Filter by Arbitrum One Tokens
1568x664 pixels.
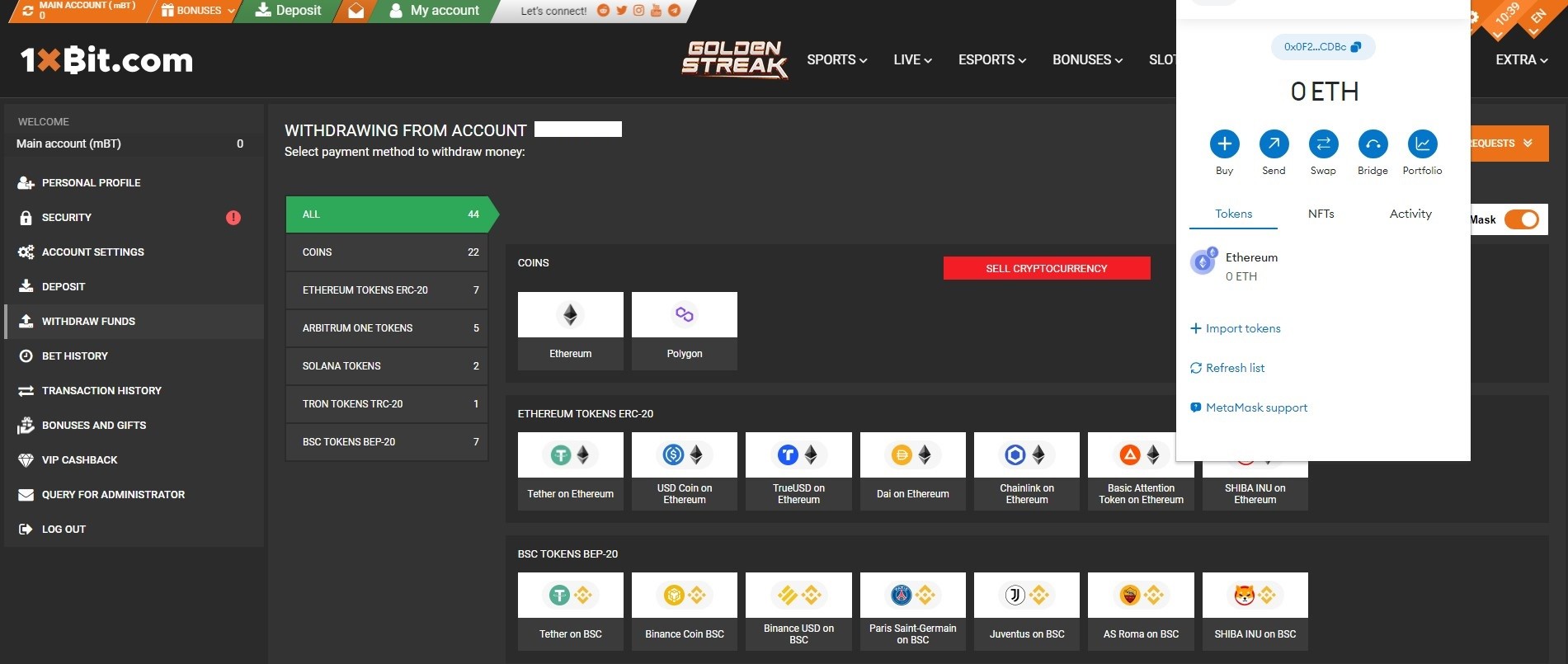point(387,328)
